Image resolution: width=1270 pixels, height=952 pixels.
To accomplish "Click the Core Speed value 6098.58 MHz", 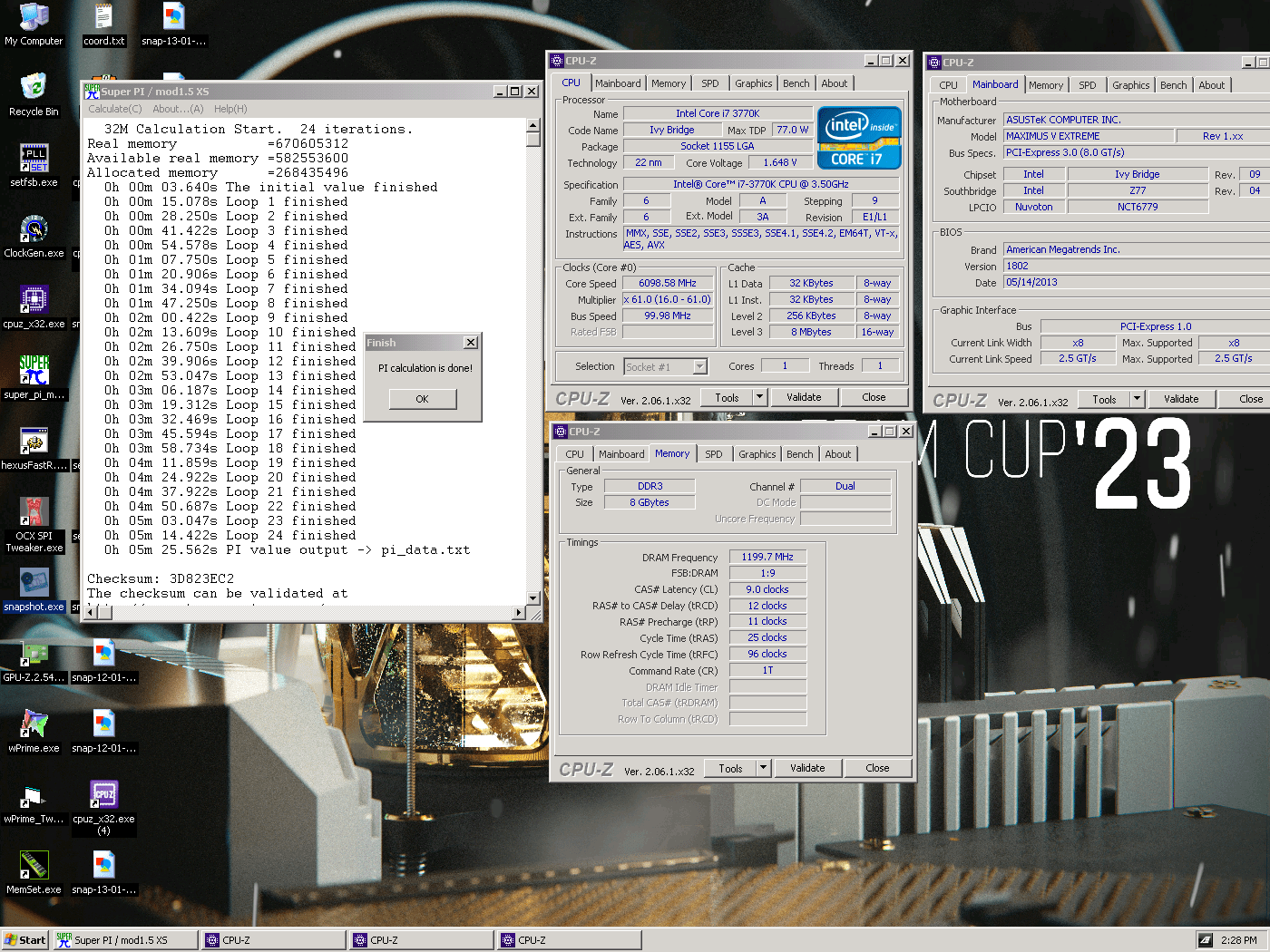I will click(668, 283).
